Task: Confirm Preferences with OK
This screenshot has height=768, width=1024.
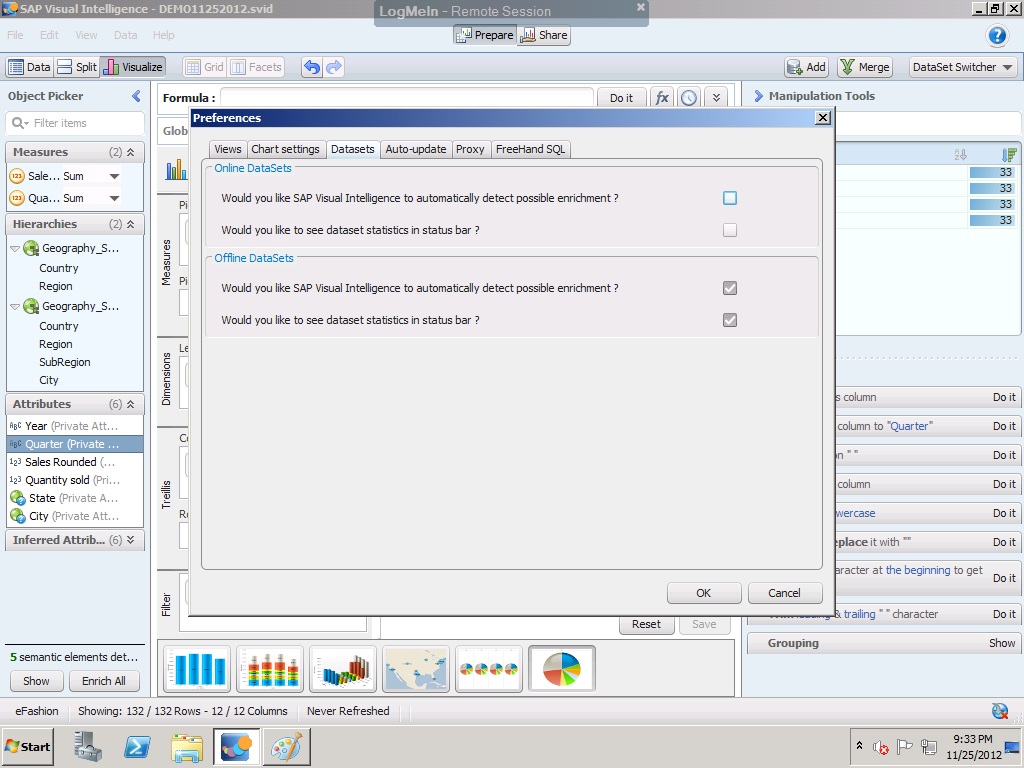Action: click(703, 593)
